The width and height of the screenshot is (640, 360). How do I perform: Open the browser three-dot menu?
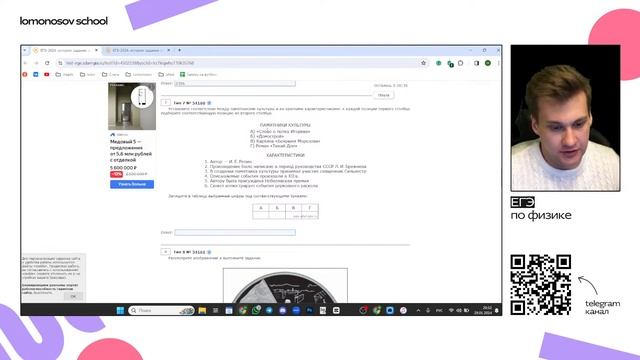(x=498, y=63)
